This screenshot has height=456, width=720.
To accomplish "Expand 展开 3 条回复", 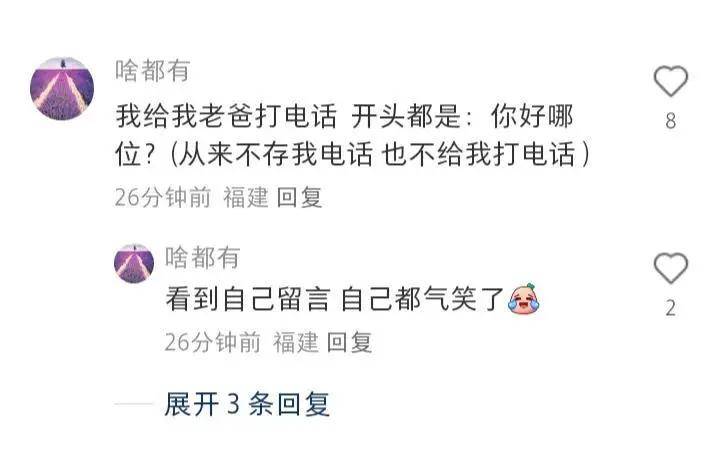I will (247, 405).
